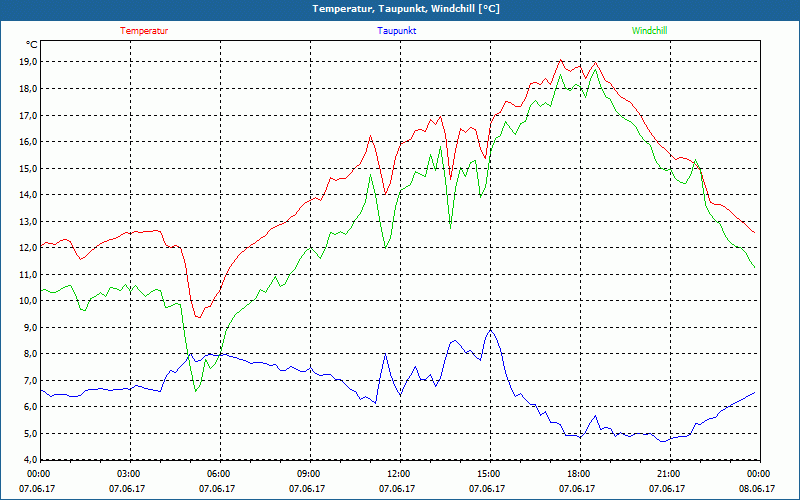
Task: Click the 07.06.17 date beneath 18:00
Action: pyautogui.click(x=578, y=489)
